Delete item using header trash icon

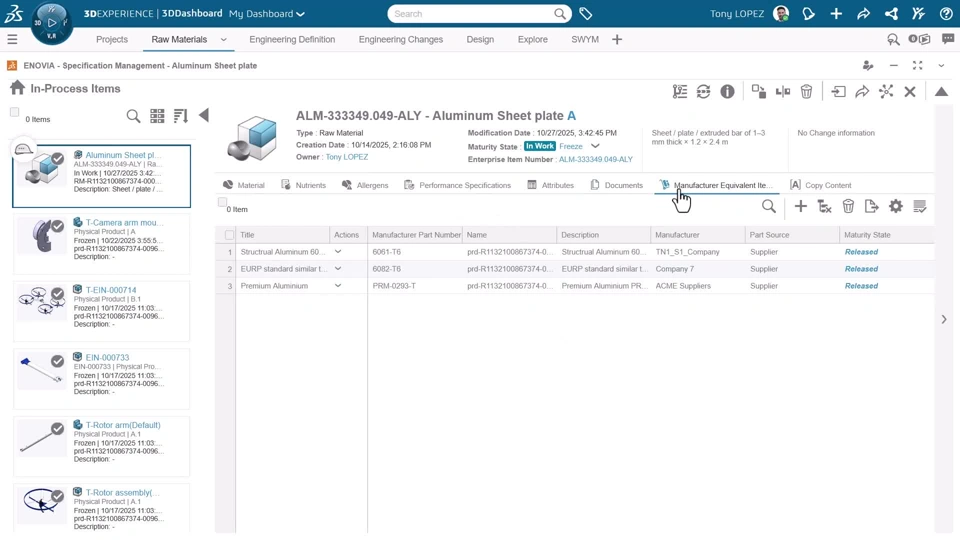click(x=806, y=92)
